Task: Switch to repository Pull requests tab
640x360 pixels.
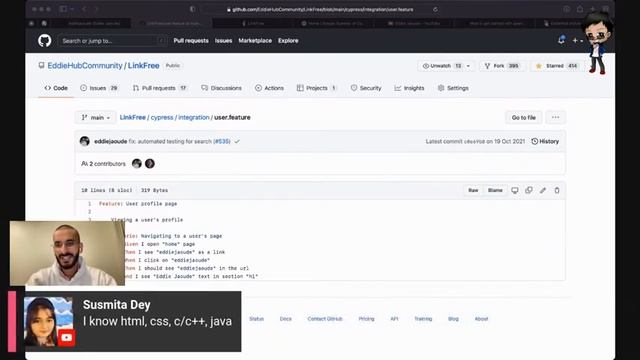Action: point(160,88)
